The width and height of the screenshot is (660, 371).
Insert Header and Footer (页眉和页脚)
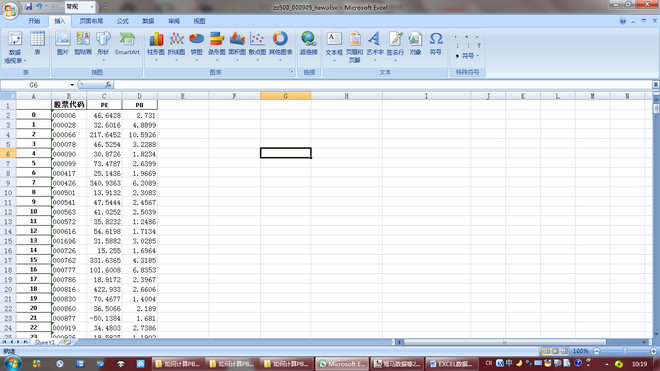pyautogui.click(x=354, y=47)
